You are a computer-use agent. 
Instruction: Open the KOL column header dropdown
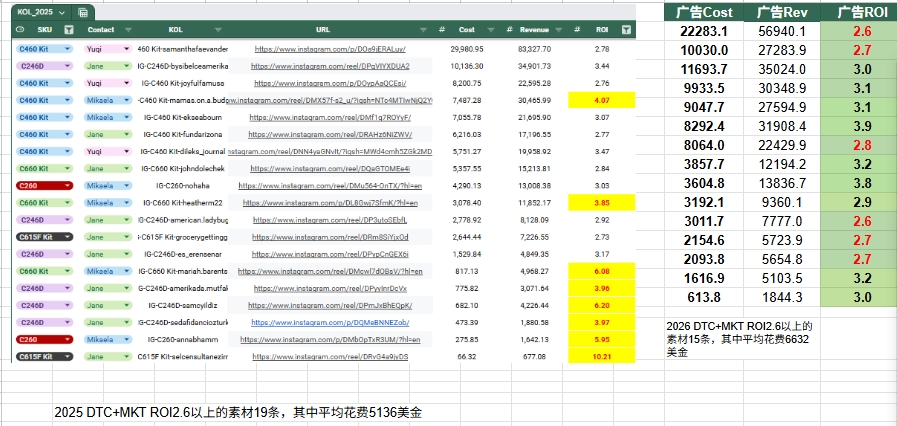click(x=219, y=30)
